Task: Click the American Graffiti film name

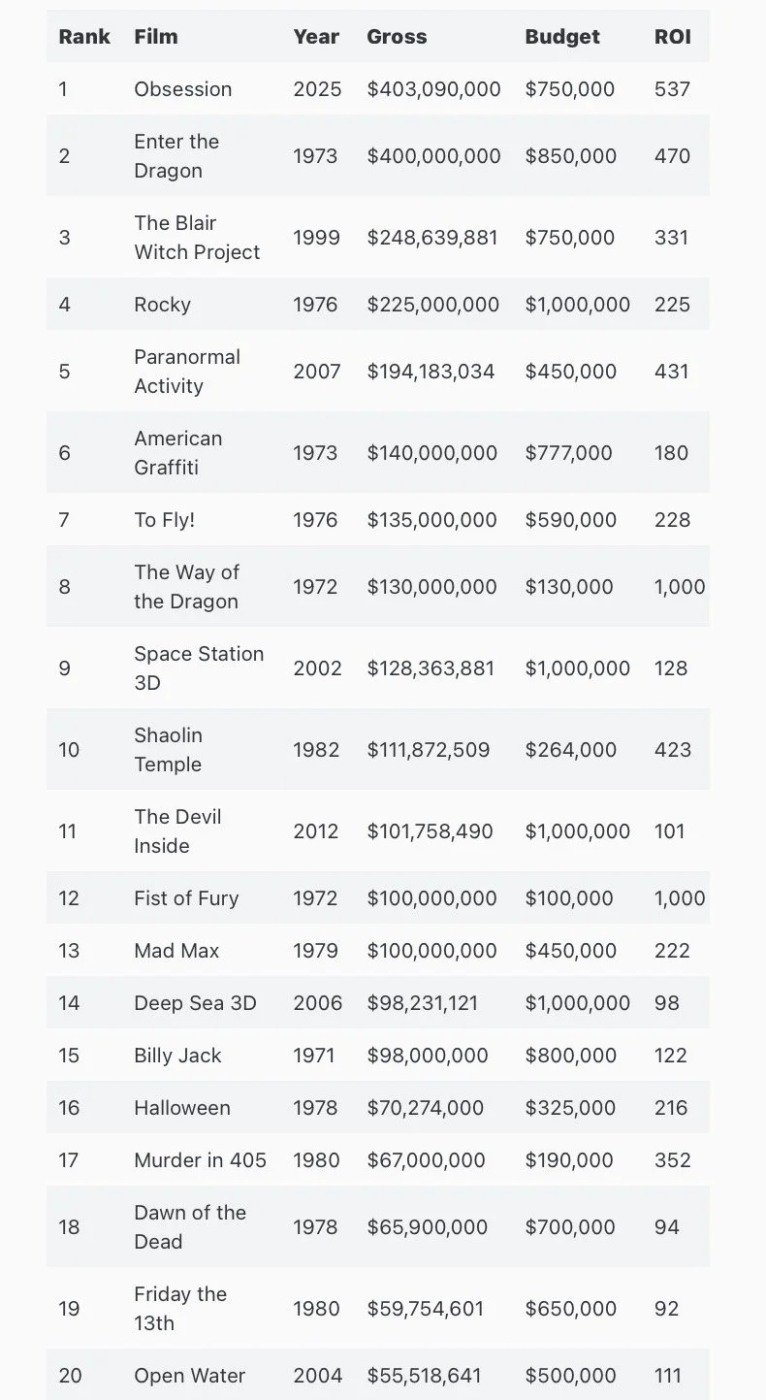Action: pyautogui.click(x=178, y=453)
